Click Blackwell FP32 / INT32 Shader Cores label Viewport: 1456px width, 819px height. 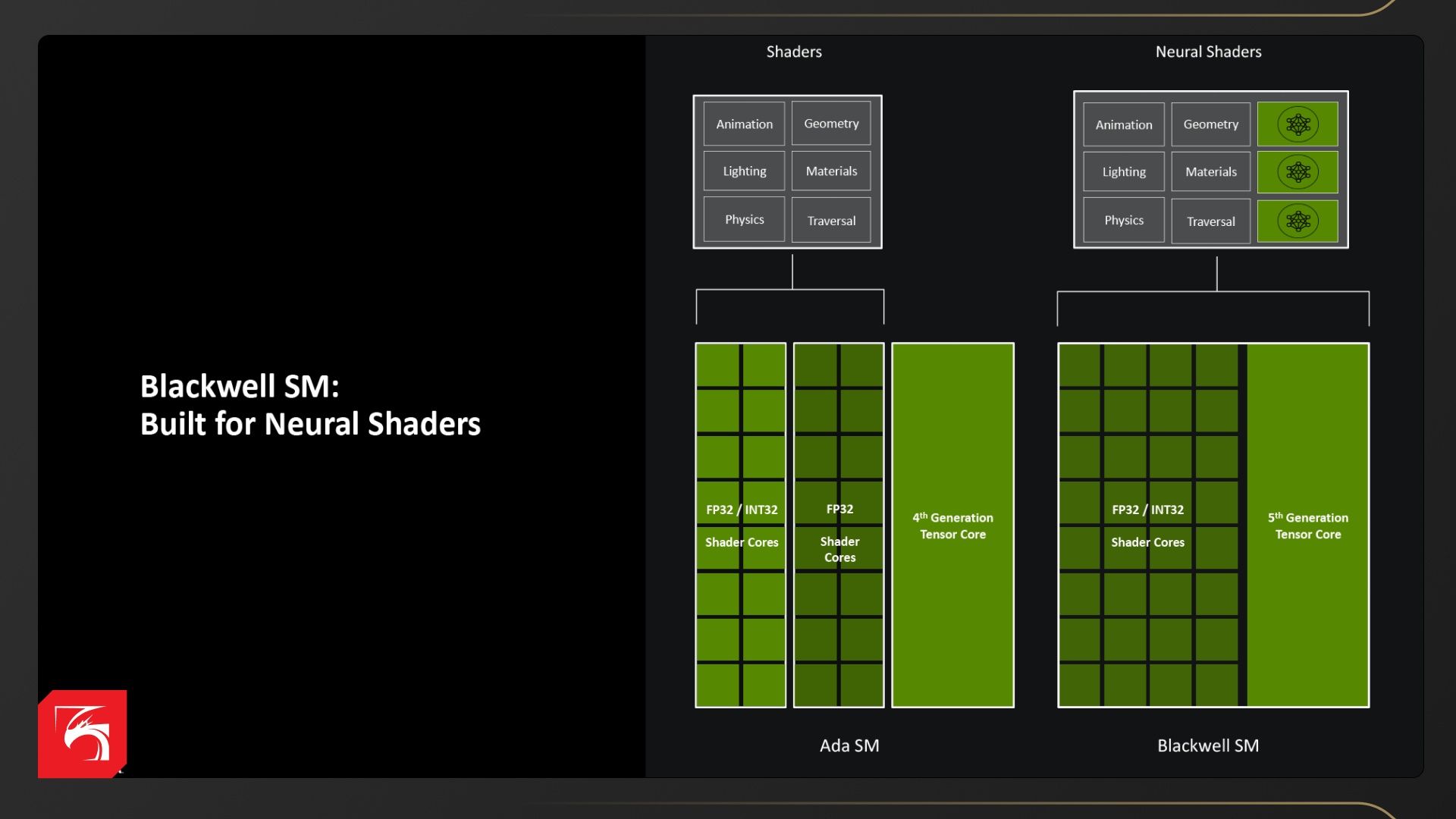click(x=1147, y=526)
